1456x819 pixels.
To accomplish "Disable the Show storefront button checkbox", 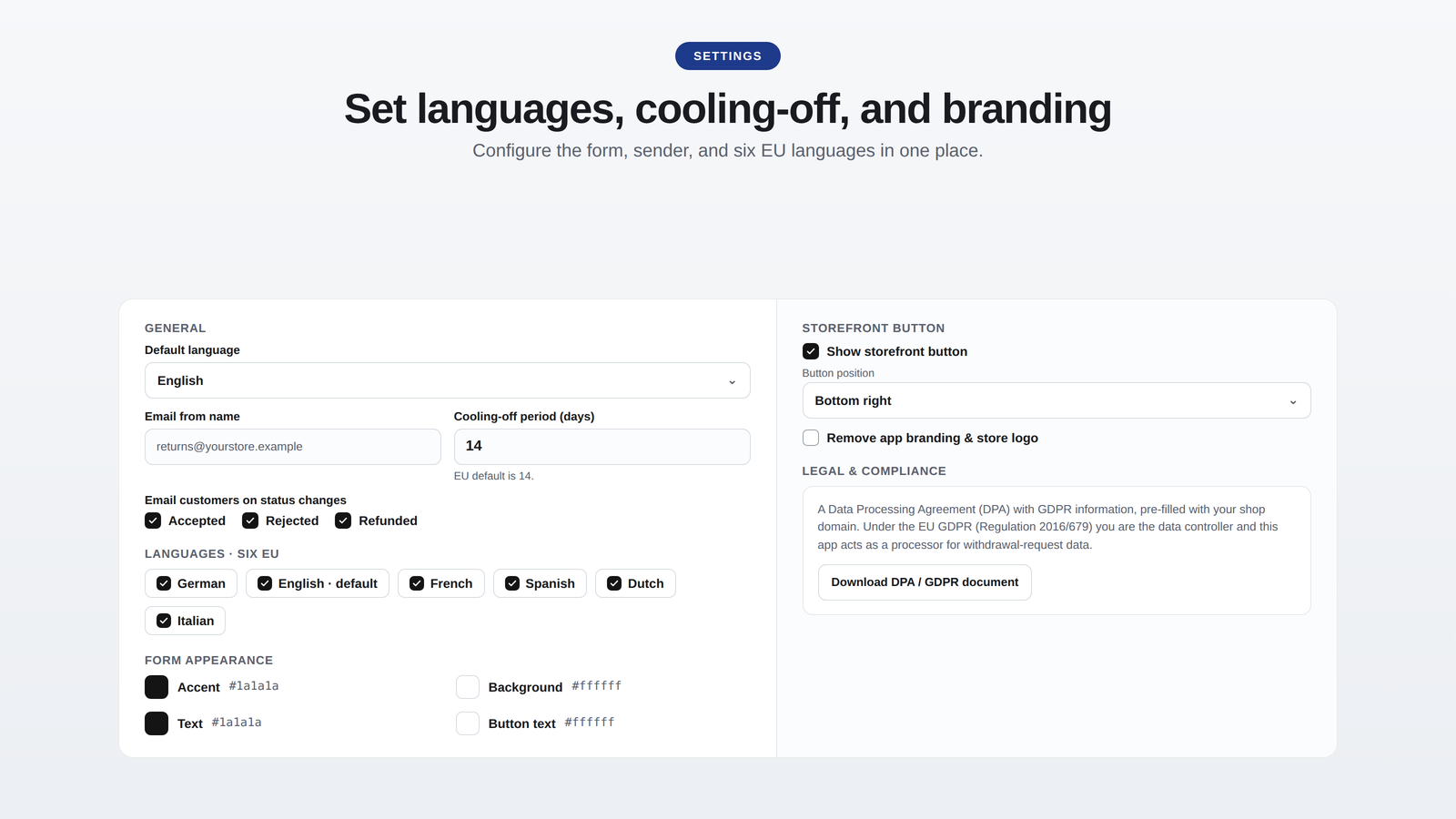I will click(811, 351).
